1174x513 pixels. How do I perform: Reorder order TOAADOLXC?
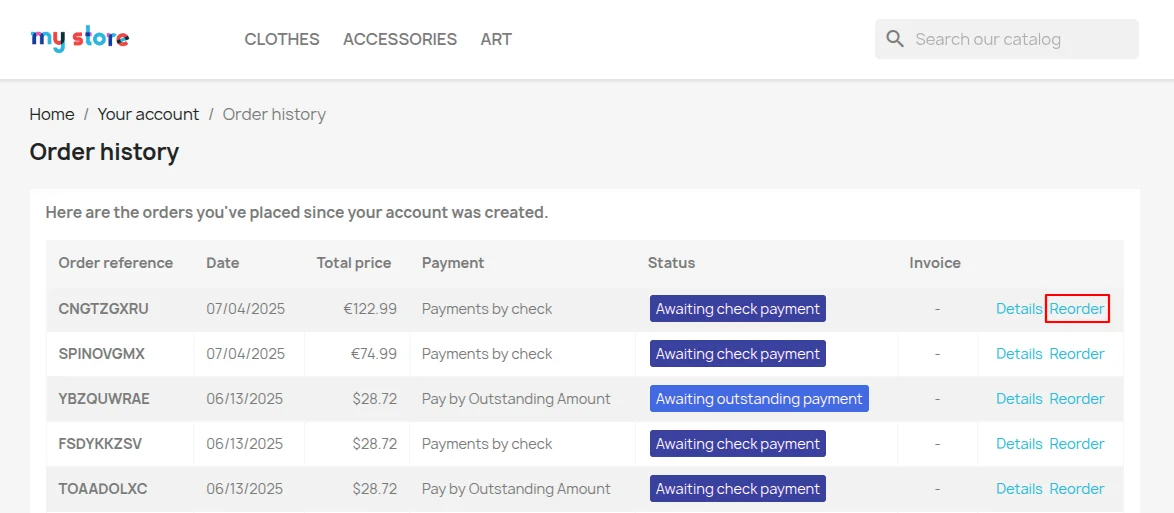click(x=1077, y=489)
